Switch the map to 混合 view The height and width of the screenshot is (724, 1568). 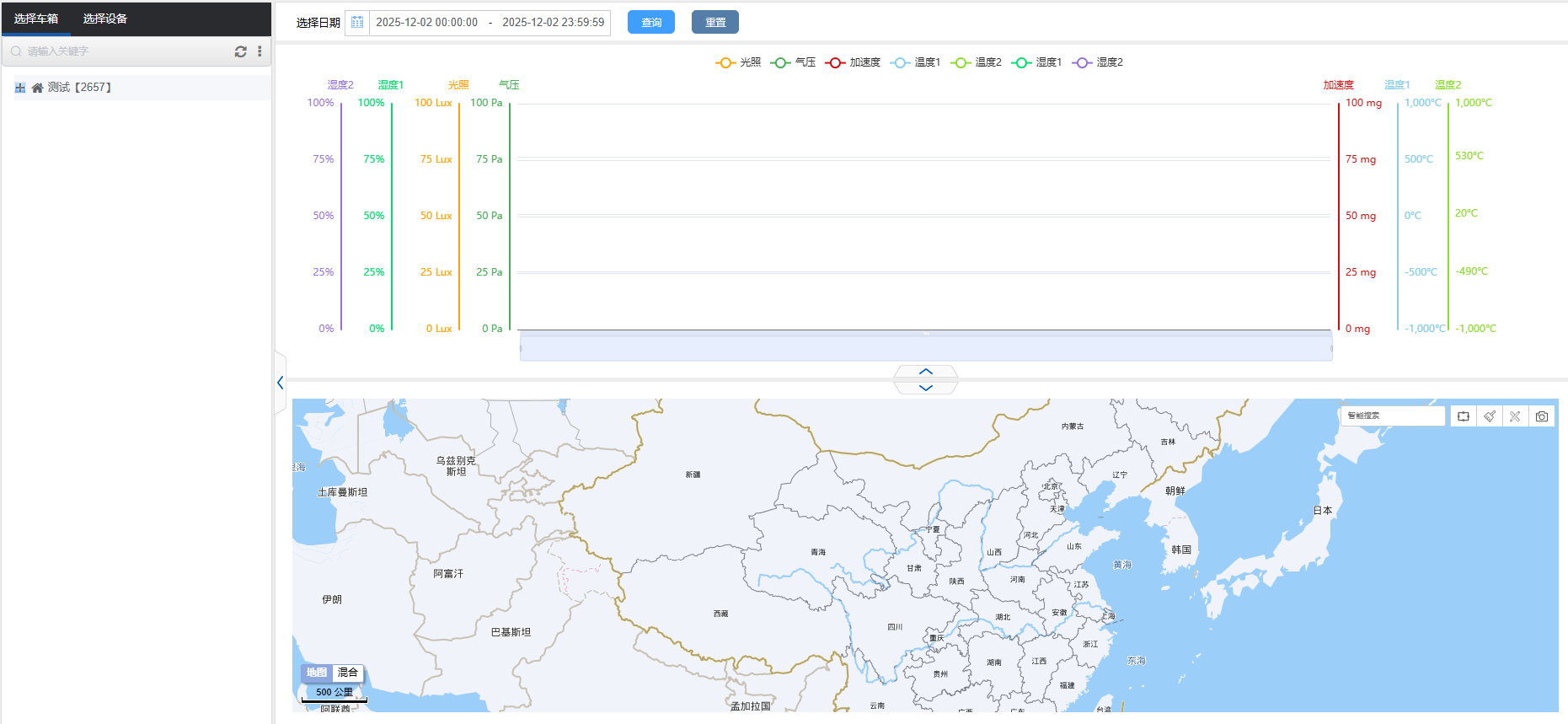(347, 673)
